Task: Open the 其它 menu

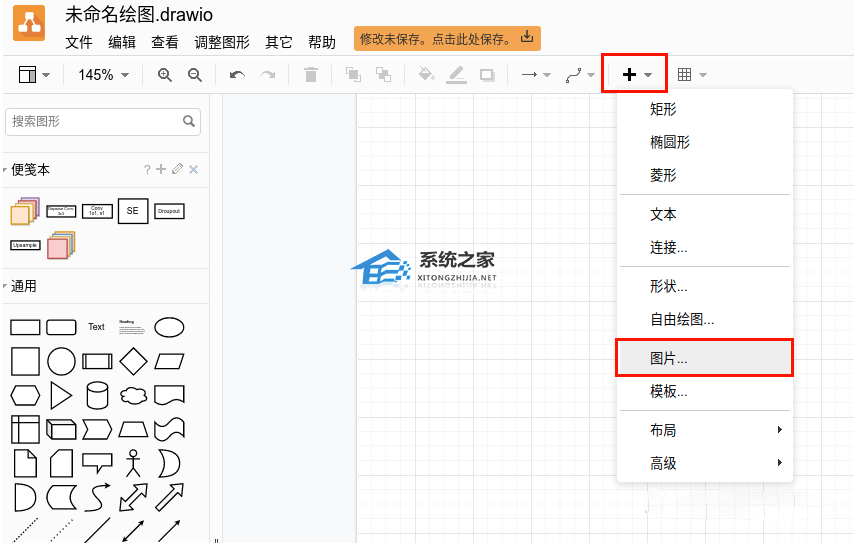Action: (x=279, y=42)
